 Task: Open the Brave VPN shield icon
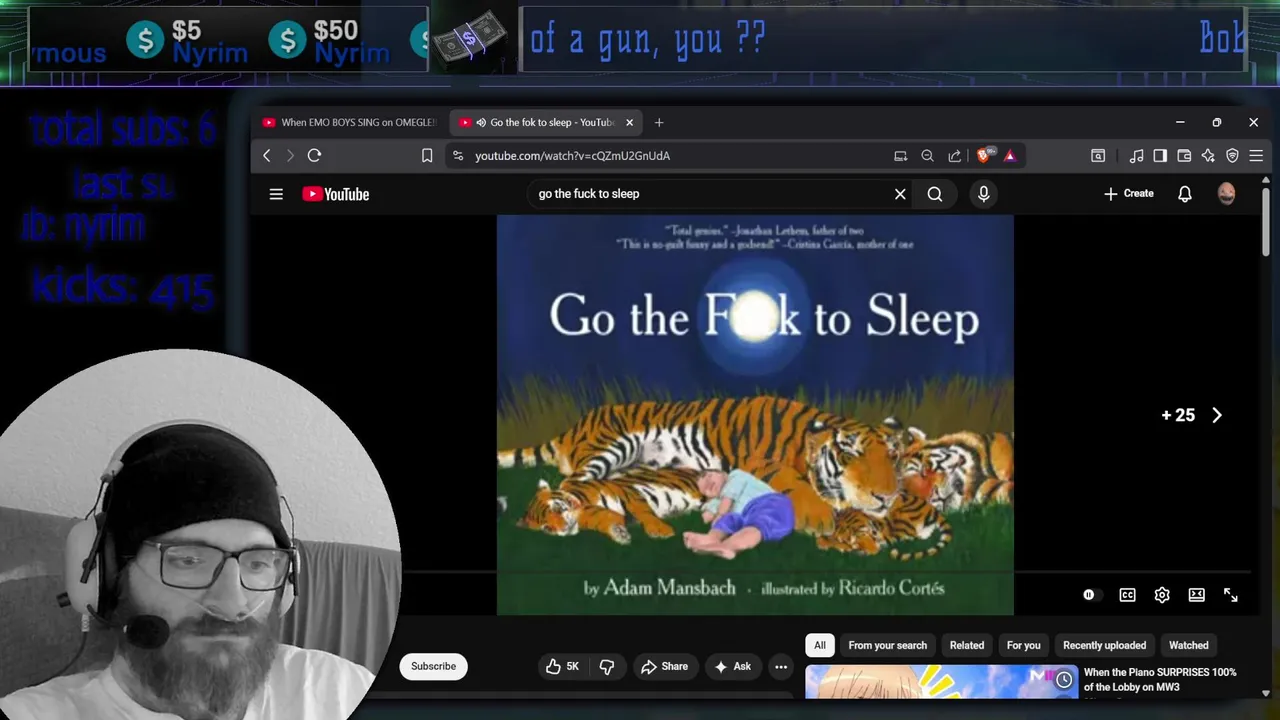coord(1232,155)
